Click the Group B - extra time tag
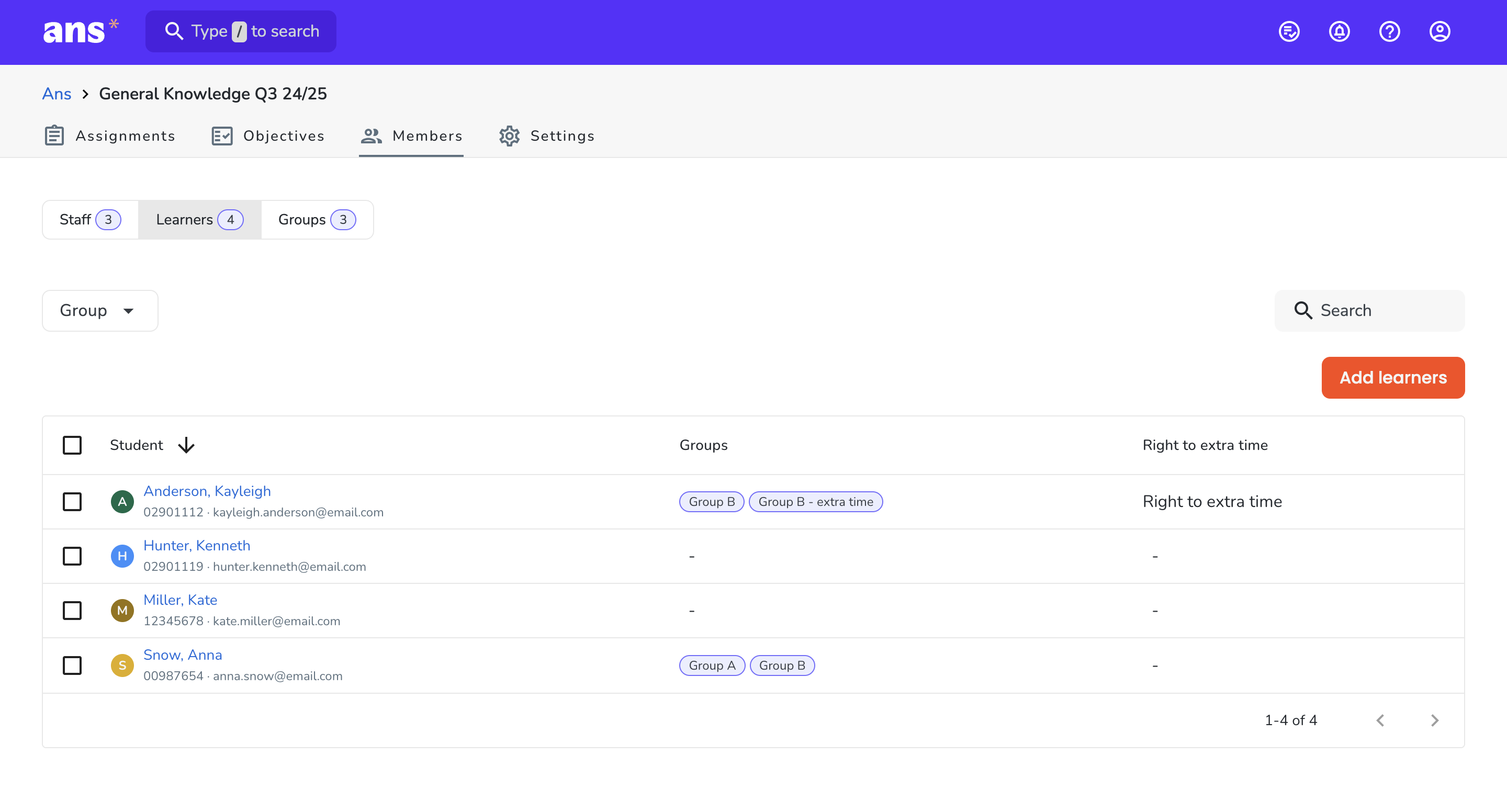Viewport: 1507px width, 812px height. (x=816, y=501)
